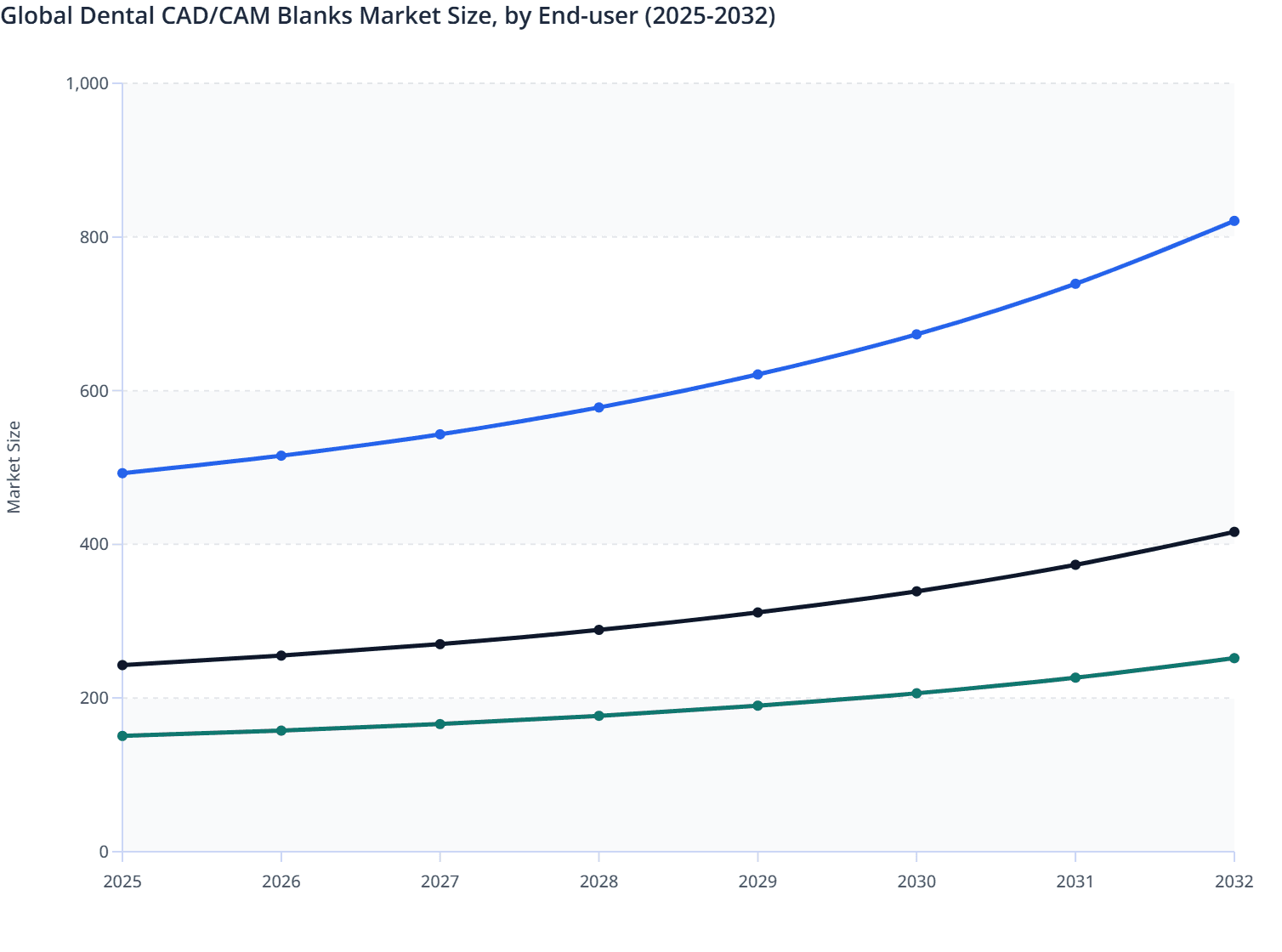1282x952 pixels.
Task: Select black line marker at year 2030
Action: pos(916,591)
